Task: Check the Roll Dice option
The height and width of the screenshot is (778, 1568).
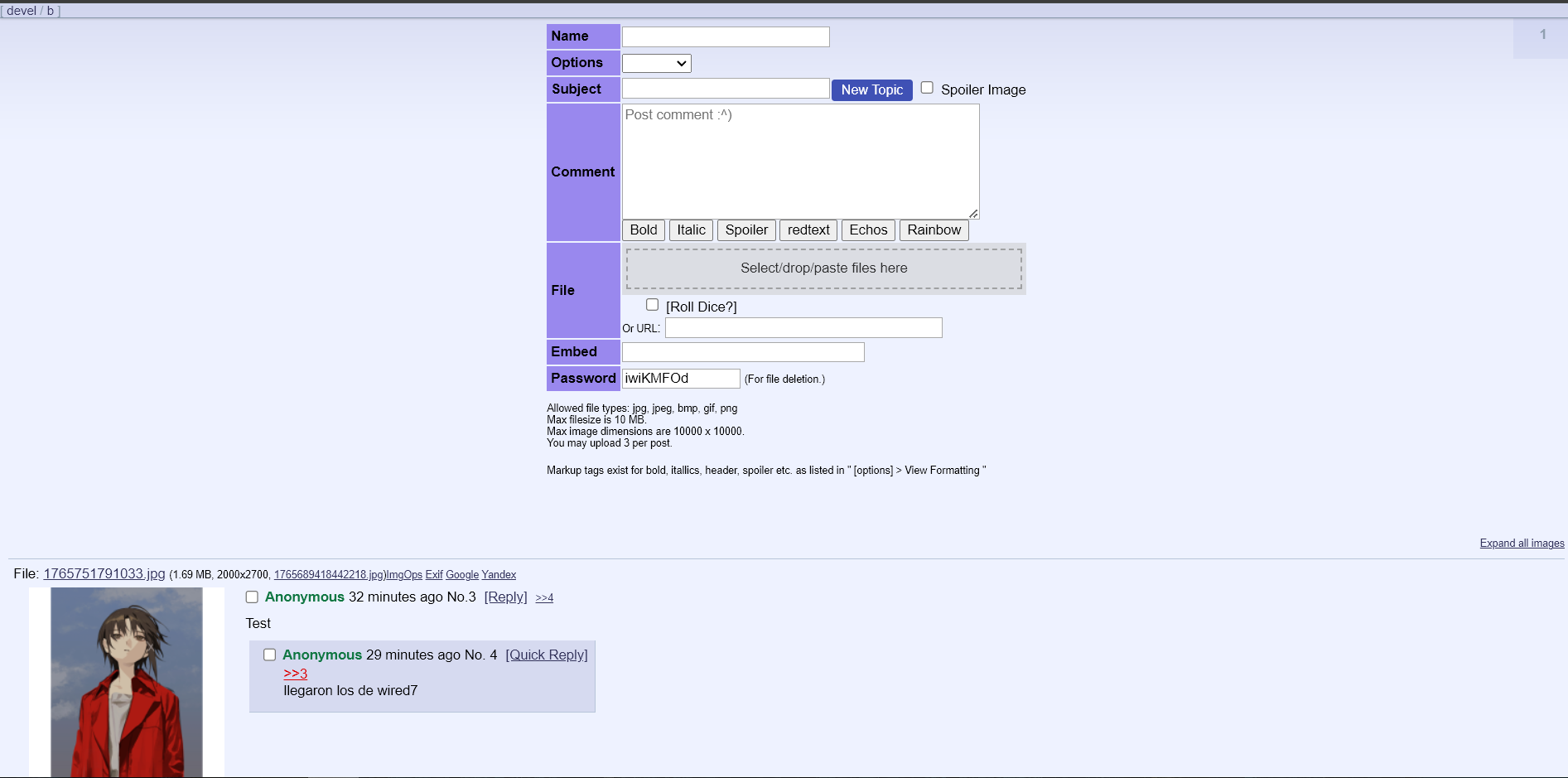Action: coord(653,305)
